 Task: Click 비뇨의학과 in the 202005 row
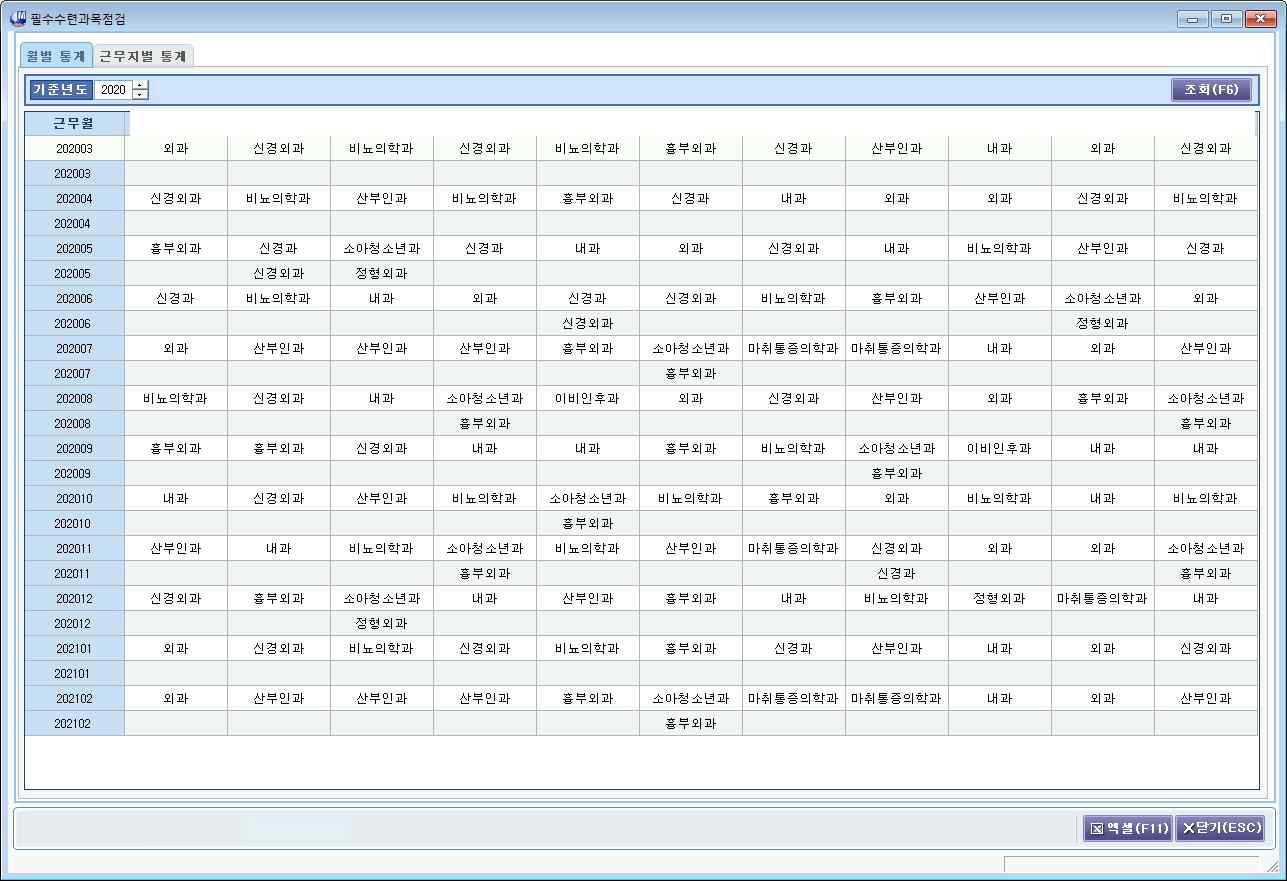(x=999, y=248)
